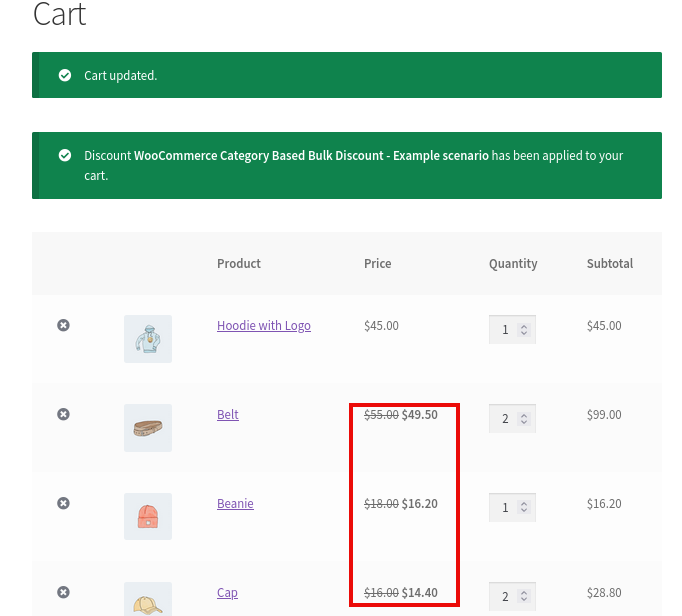
Task: Click the Cap quantity stepper arrows
Action: pyautogui.click(x=524, y=597)
